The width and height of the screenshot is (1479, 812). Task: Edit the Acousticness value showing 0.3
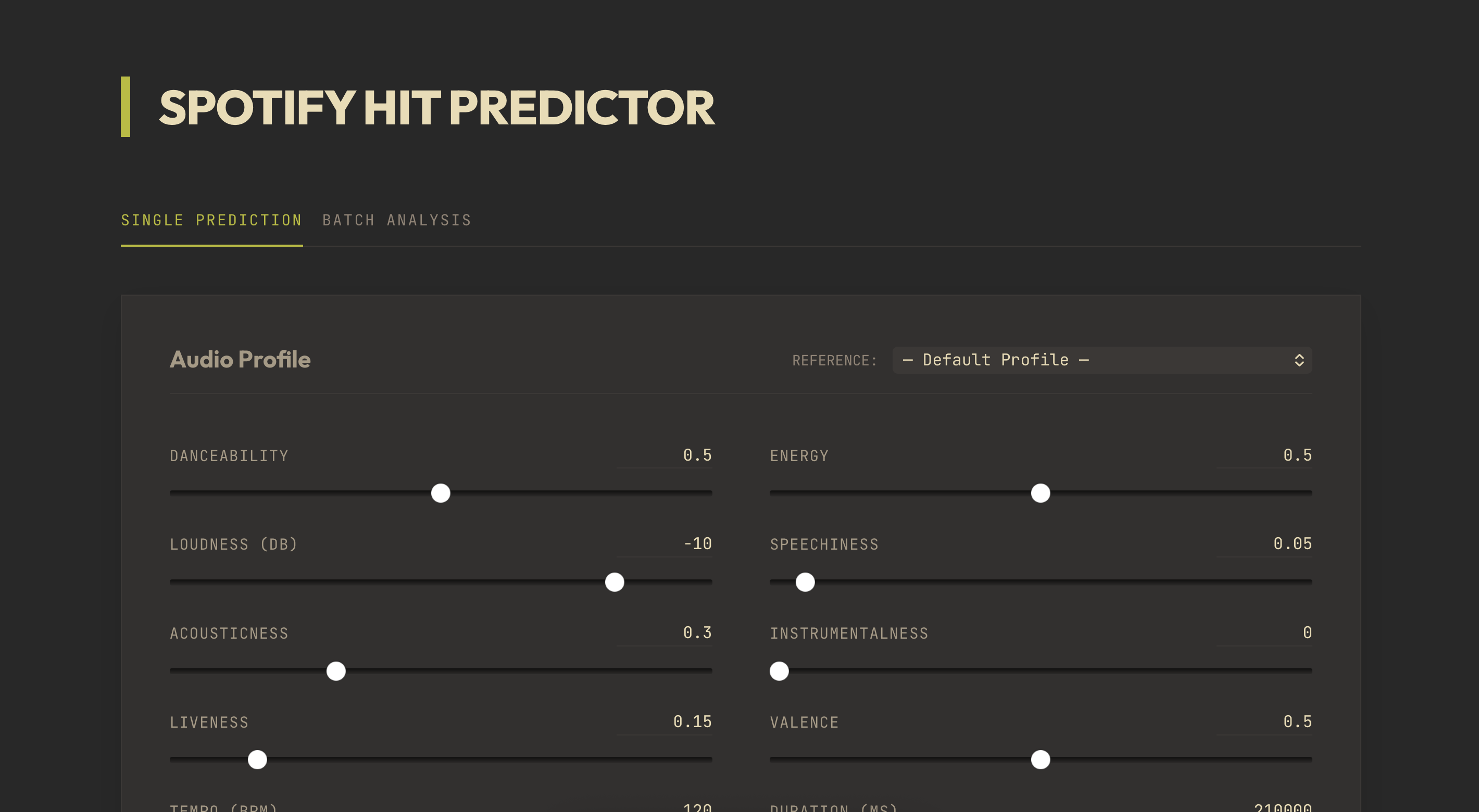pyautogui.click(x=665, y=633)
